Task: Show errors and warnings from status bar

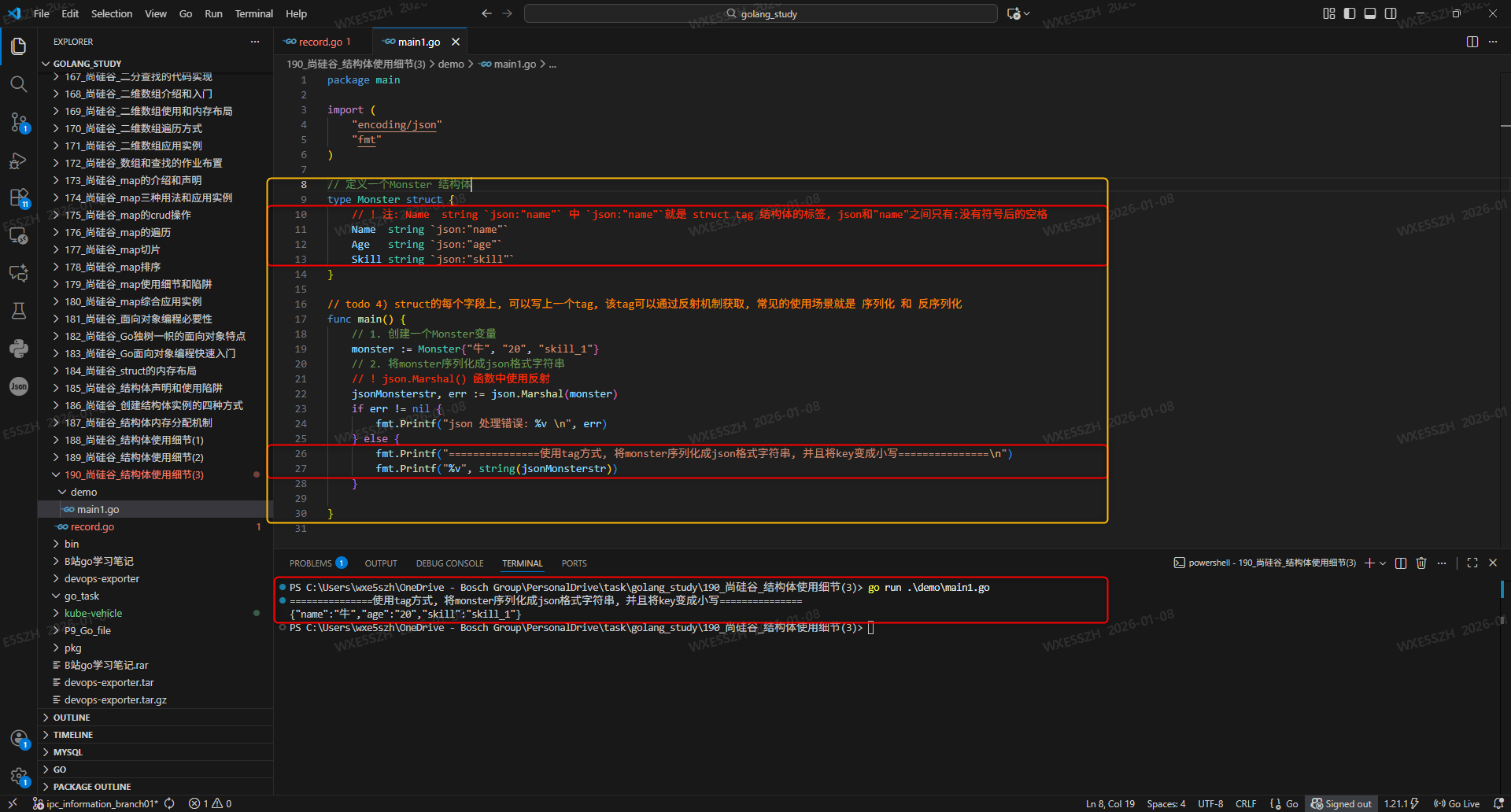Action: [x=210, y=803]
